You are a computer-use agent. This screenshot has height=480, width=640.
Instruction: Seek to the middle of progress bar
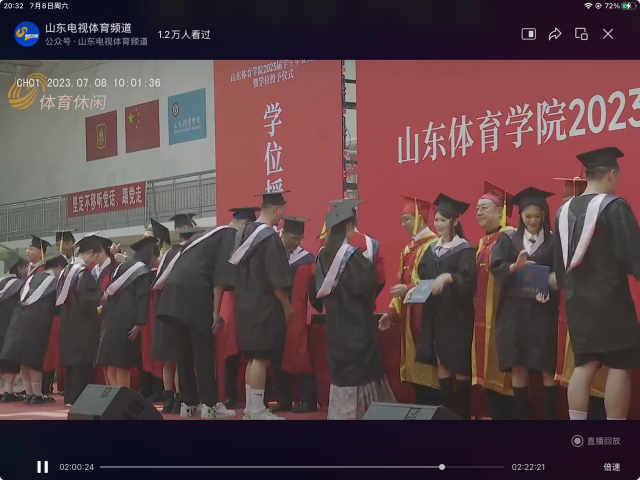click(302, 467)
